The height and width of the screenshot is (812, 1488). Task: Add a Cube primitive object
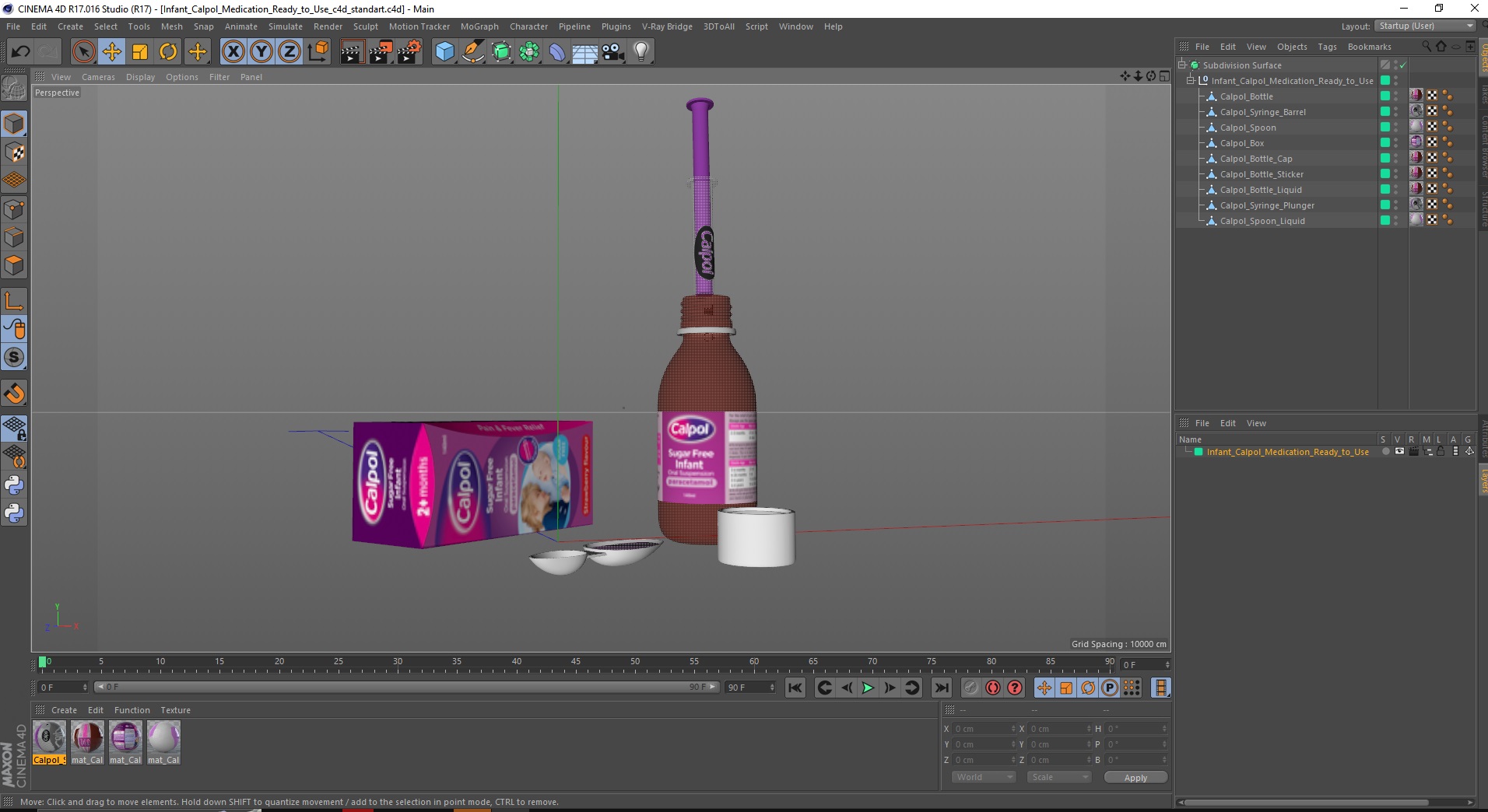click(x=444, y=52)
